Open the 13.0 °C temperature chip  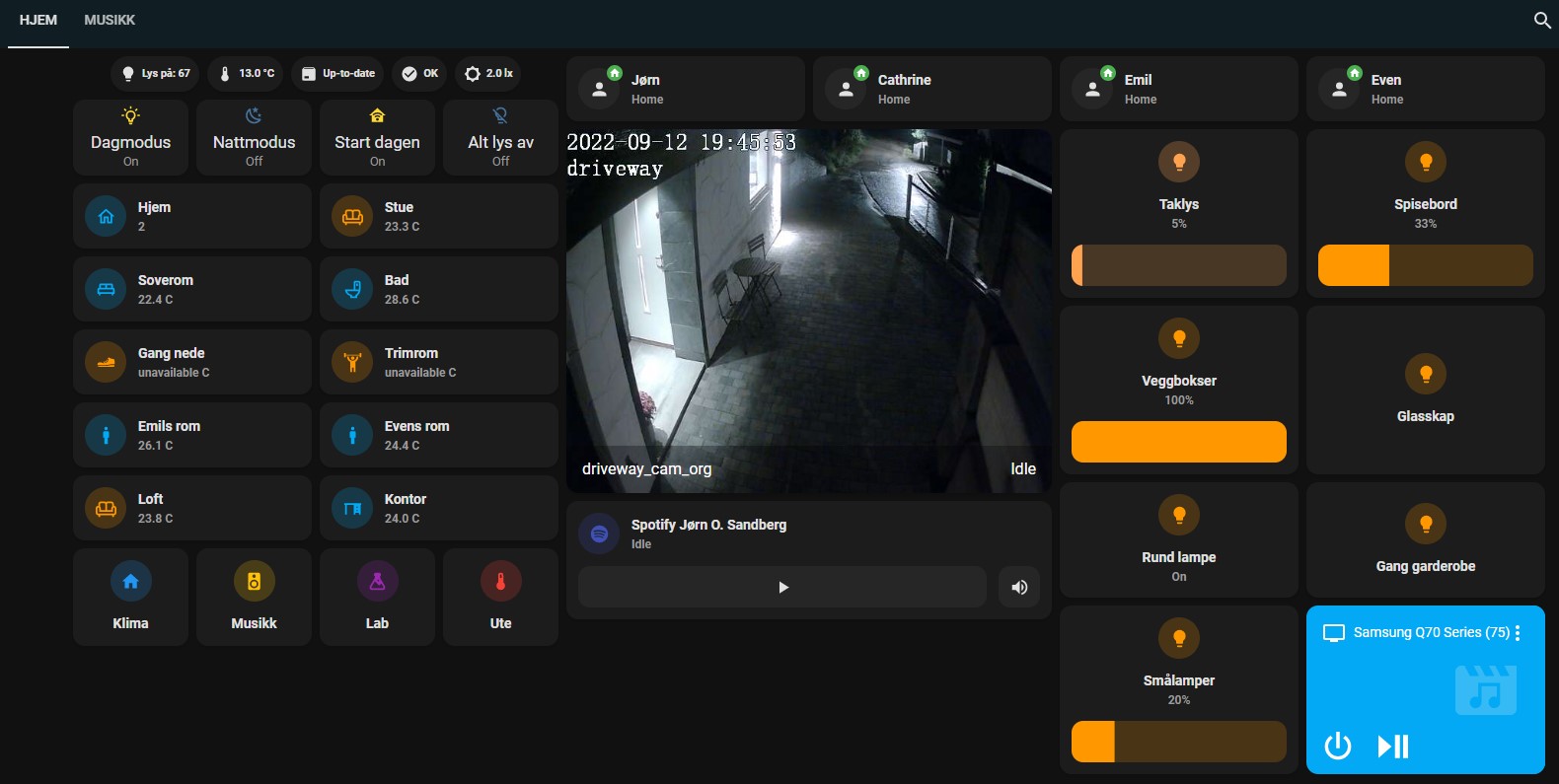[x=246, y=74]
